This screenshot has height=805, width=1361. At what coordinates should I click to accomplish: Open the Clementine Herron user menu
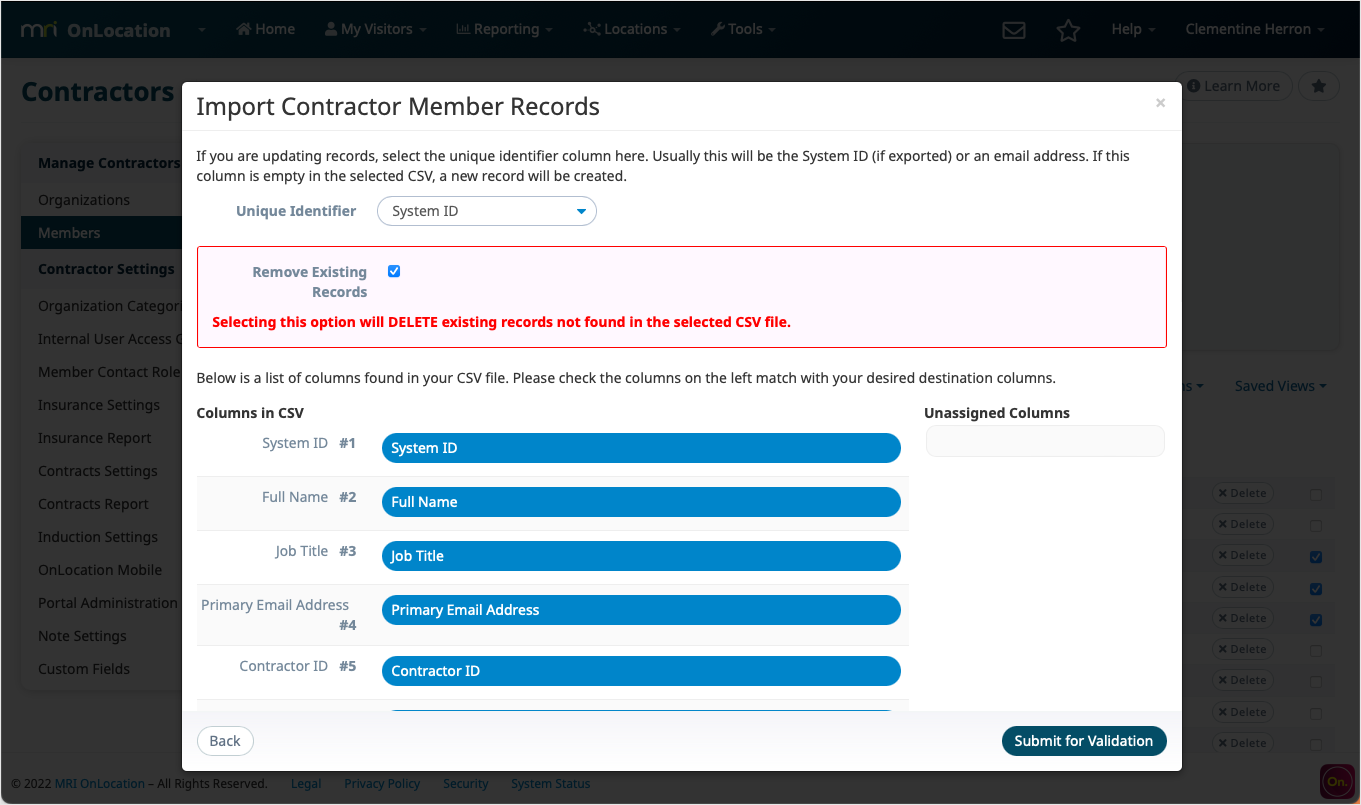click(1255, 29)
